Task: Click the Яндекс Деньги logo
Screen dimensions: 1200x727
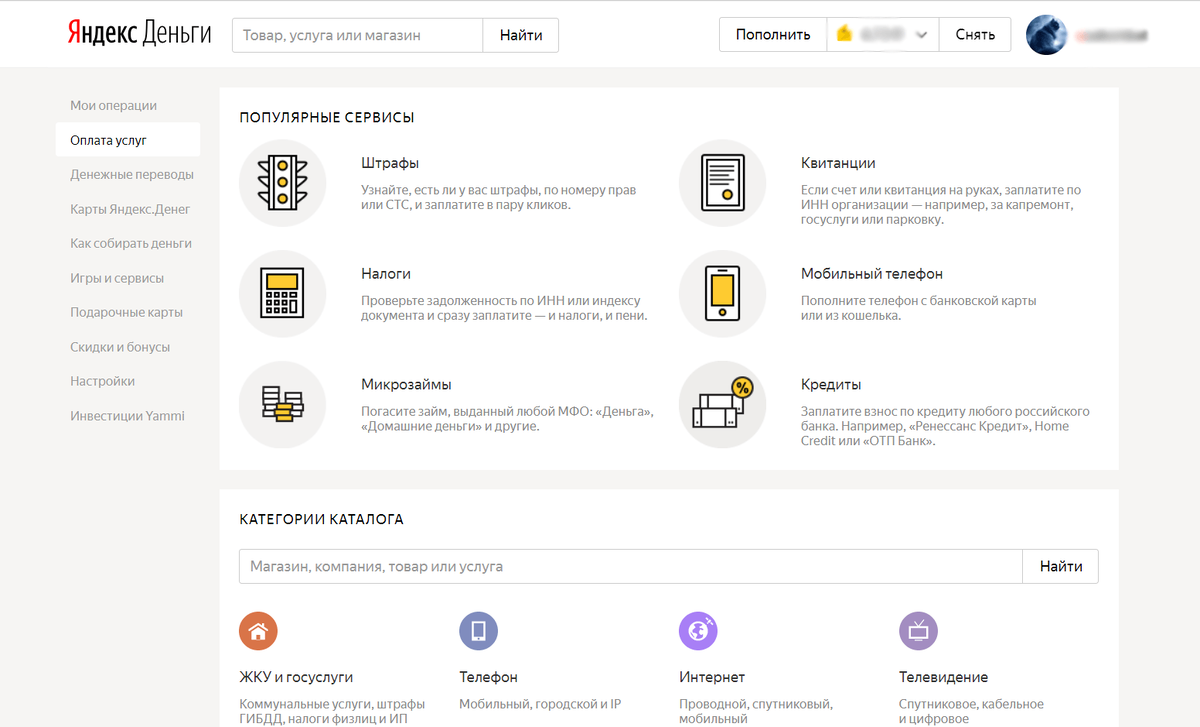Action: coord(139,34)
